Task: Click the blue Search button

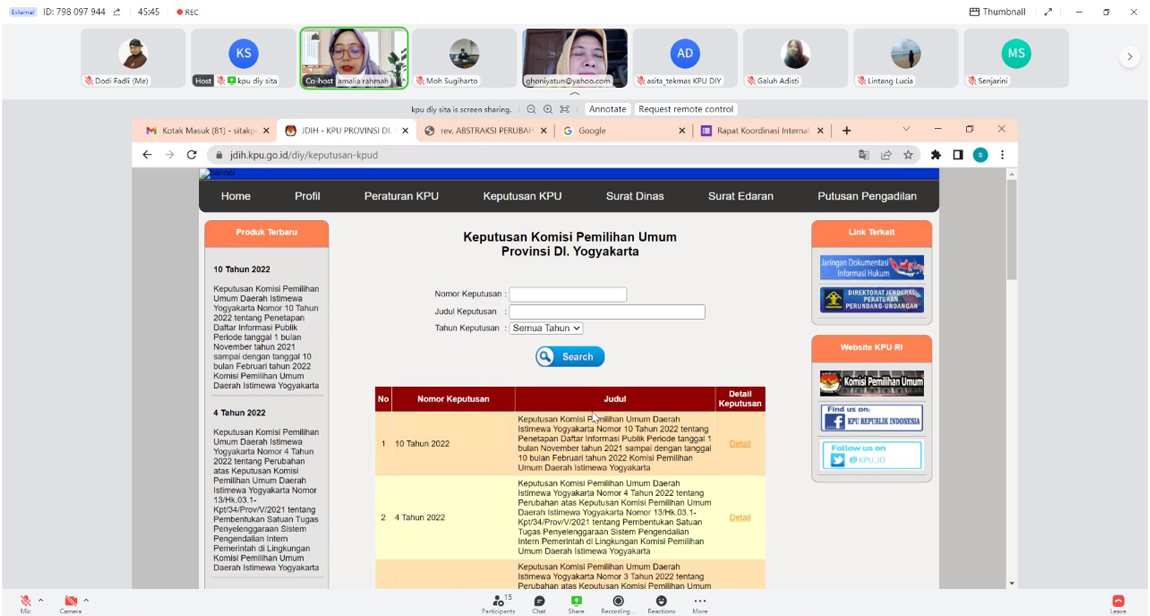Action: pos(570,357)
